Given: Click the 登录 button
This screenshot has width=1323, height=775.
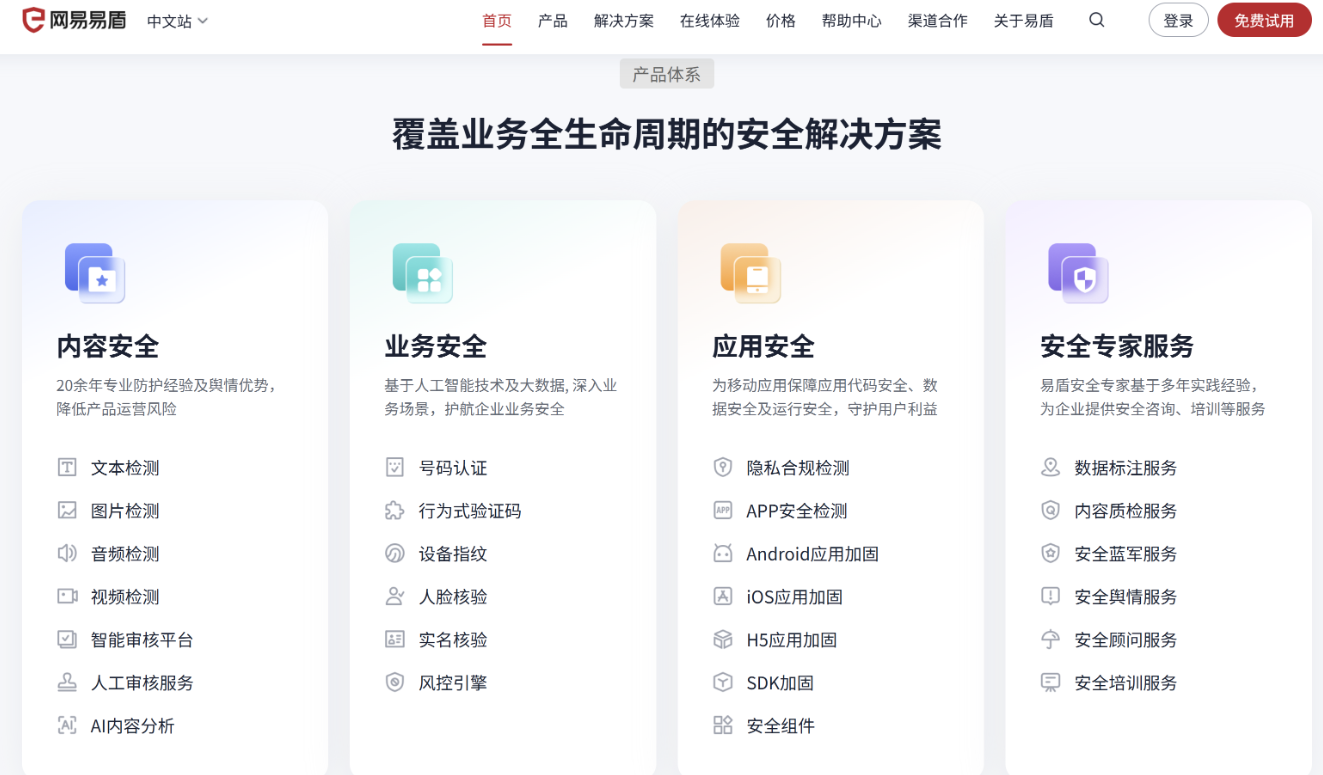Looking at the screenshot, I should (x=1178, y=21).
